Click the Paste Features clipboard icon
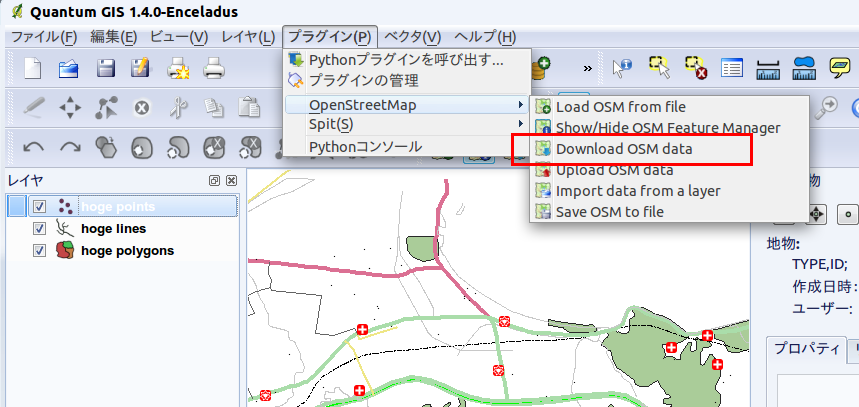This screenshot has width=859, height=407. tap(249, 107)
